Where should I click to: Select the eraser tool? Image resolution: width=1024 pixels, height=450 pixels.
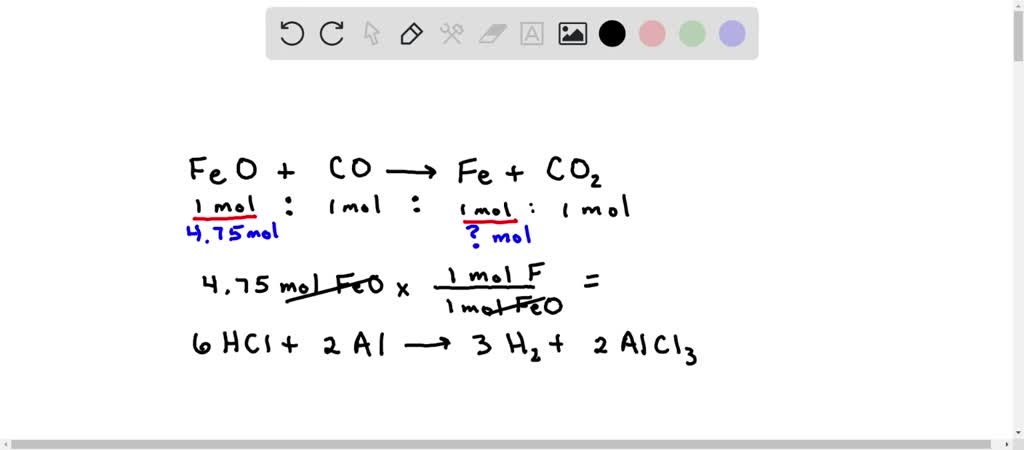[x=492, y=33]
